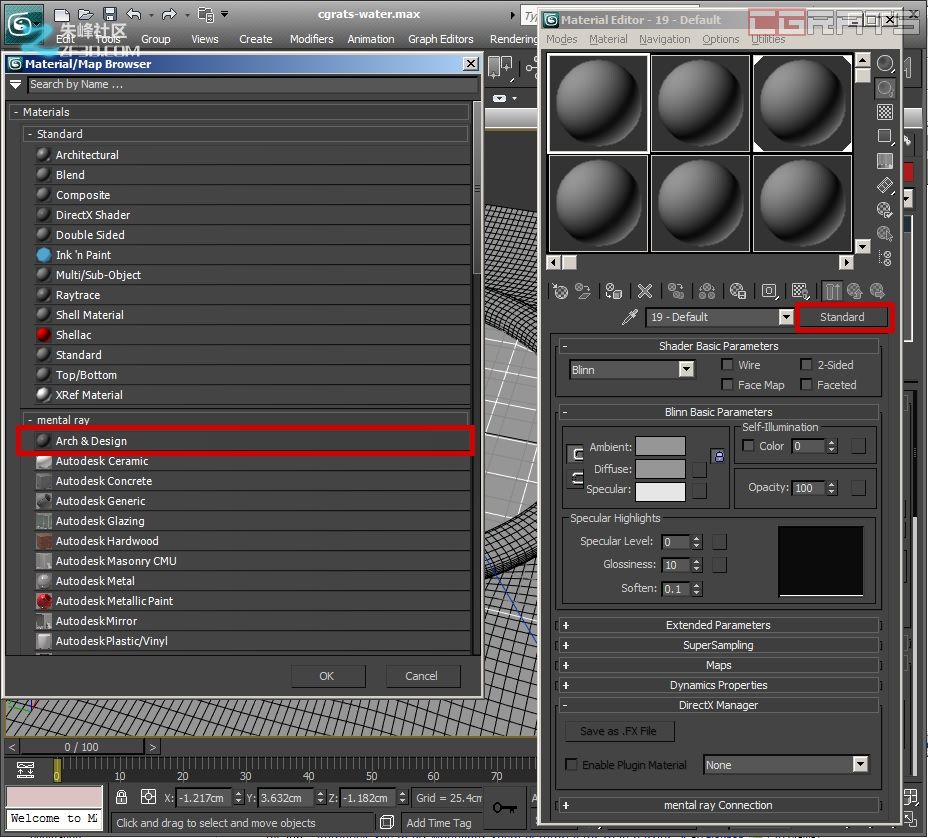
Task: Expand the mental ray Connection rollout
Action: [x=718, y=805]
